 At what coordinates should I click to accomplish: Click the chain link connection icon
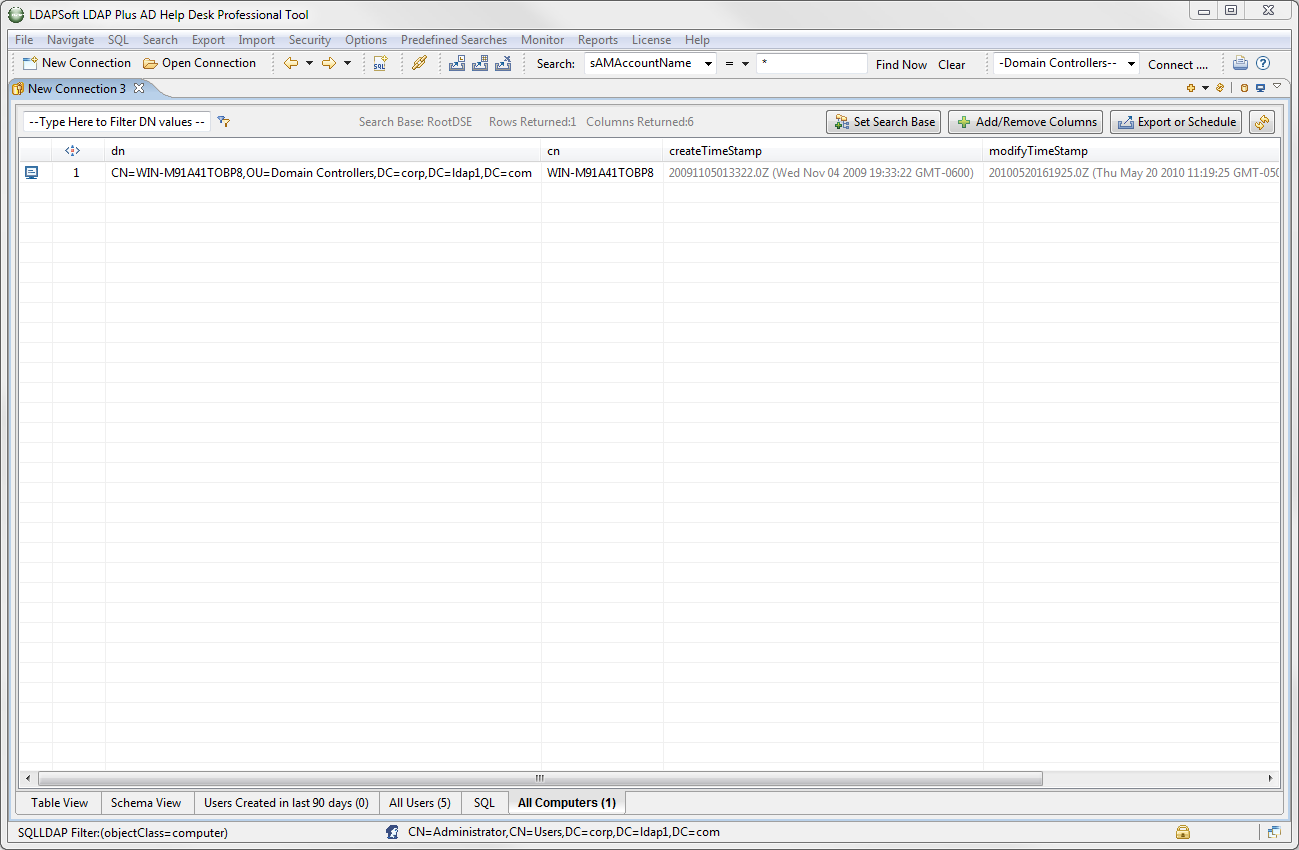click(419, 64)
